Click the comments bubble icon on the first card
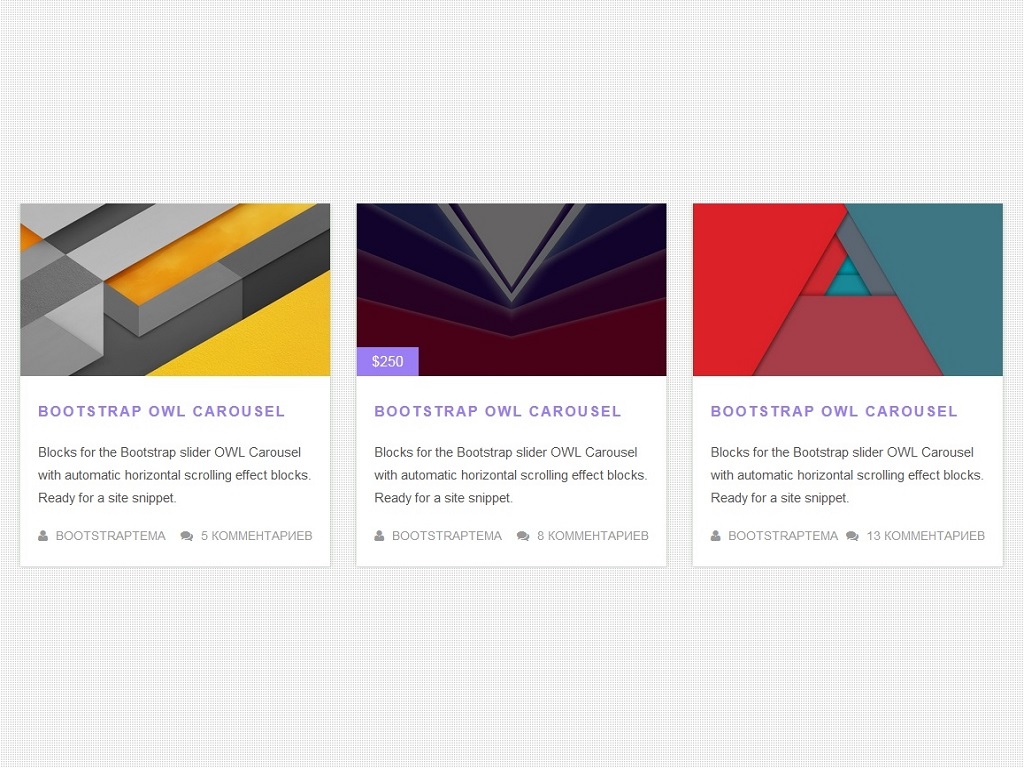 [186, 536]
